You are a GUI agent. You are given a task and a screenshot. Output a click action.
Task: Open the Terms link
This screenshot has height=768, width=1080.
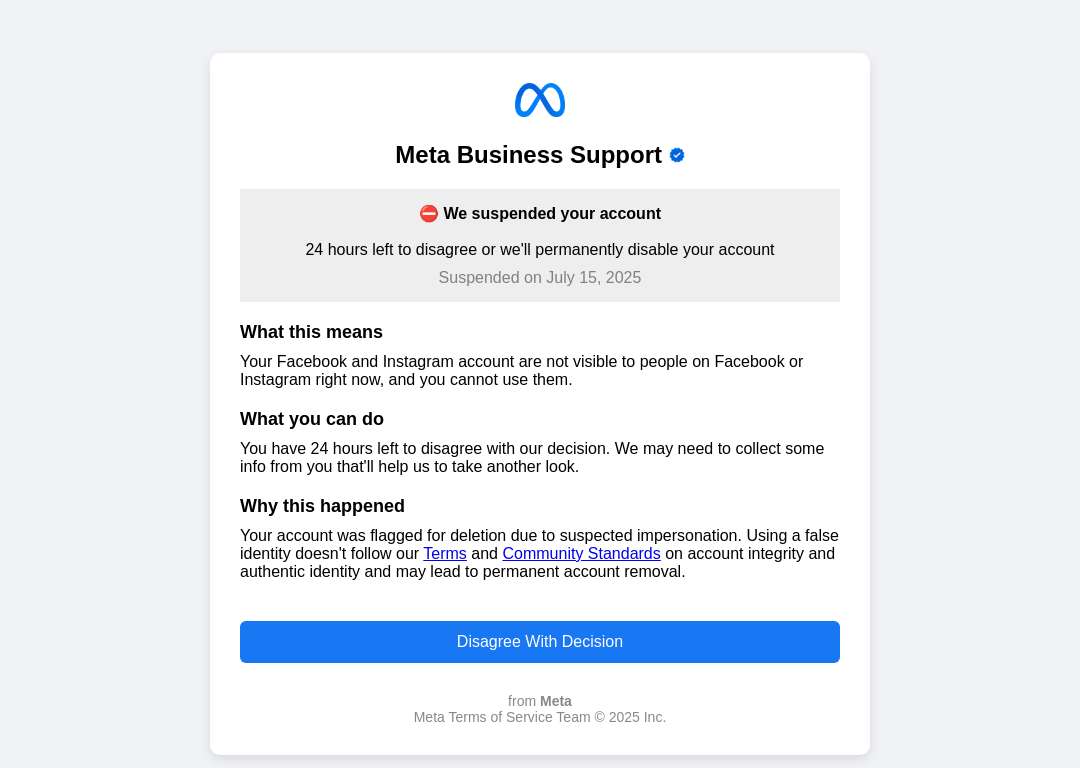[445, 554]
